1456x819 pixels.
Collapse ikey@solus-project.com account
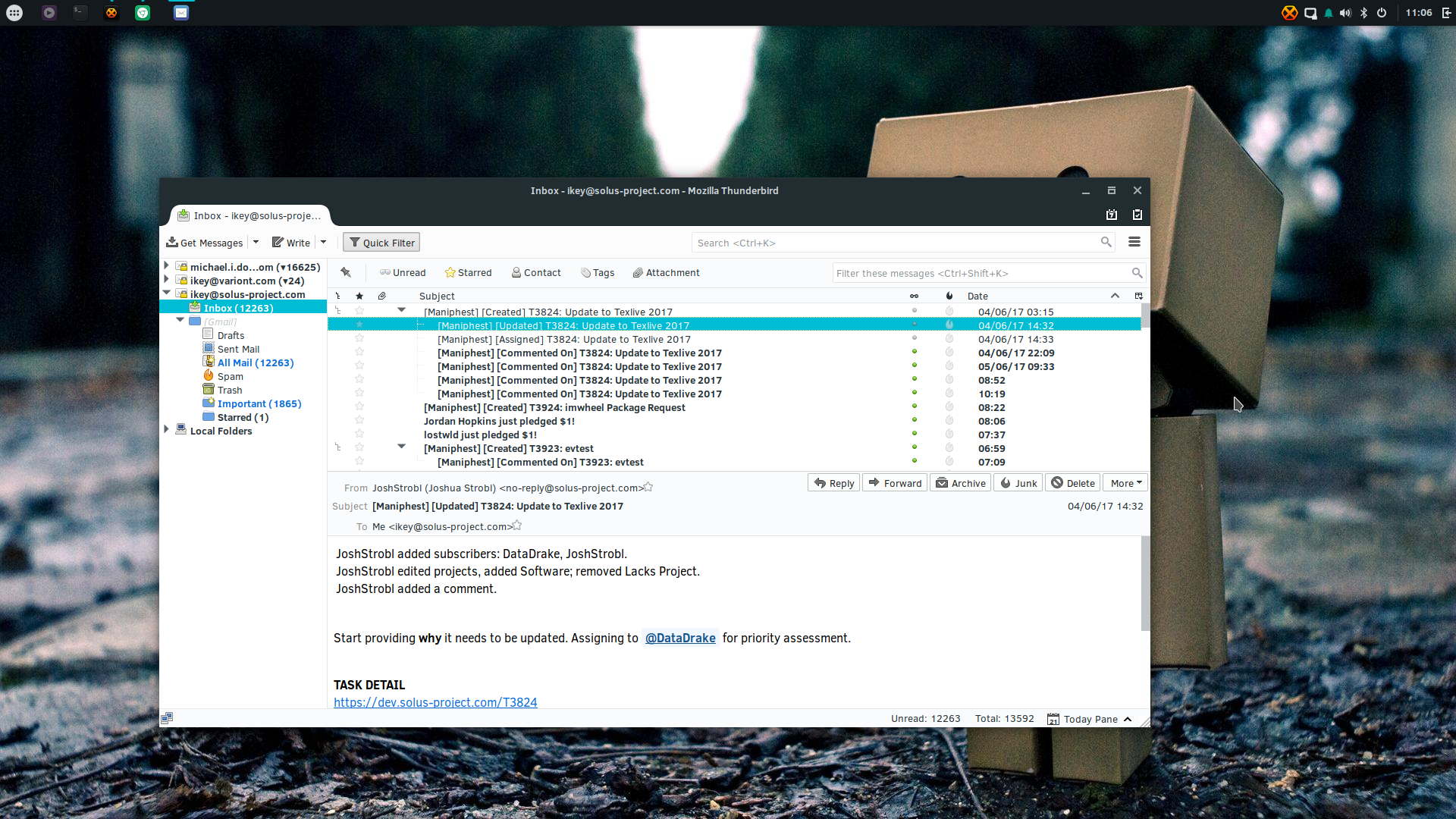[x=166, y=293]
